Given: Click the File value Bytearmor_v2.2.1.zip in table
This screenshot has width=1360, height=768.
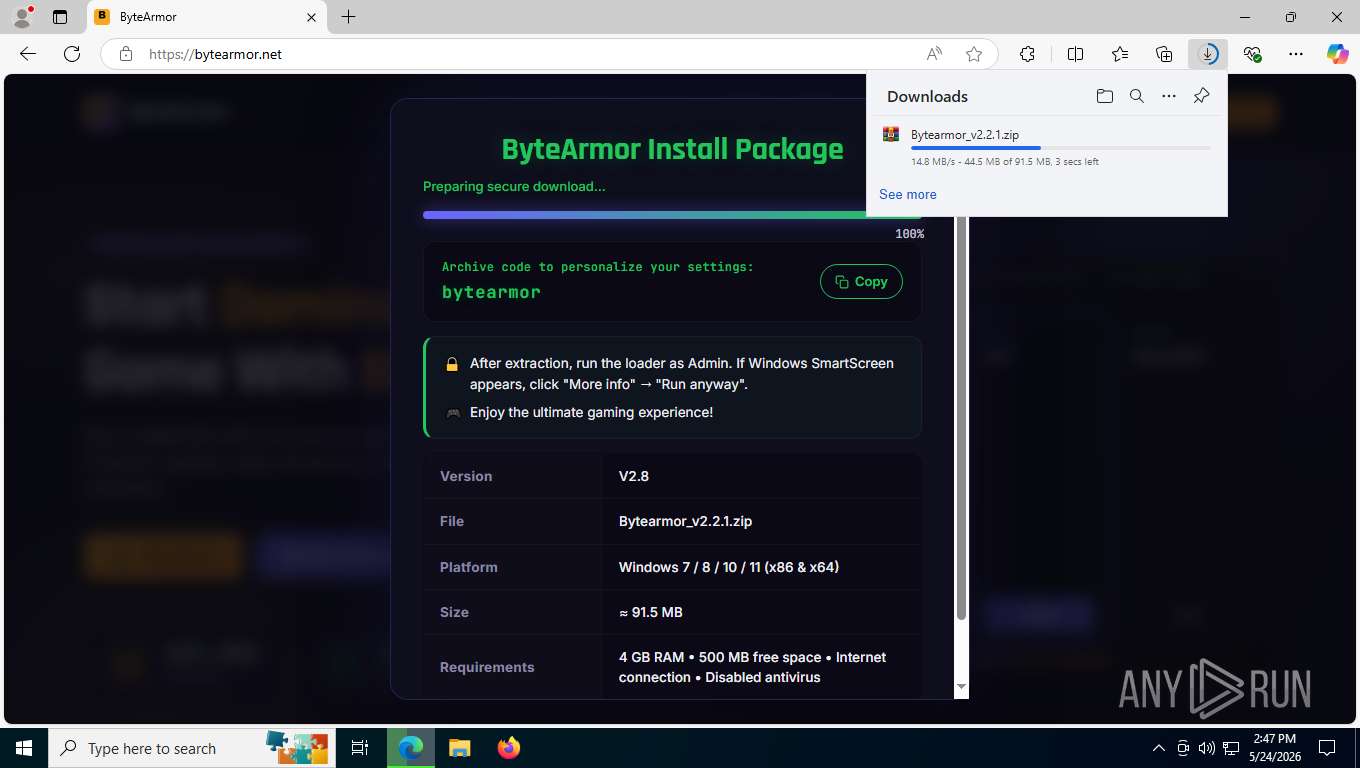Looking at the screenshot, I should tap(685, 521).
